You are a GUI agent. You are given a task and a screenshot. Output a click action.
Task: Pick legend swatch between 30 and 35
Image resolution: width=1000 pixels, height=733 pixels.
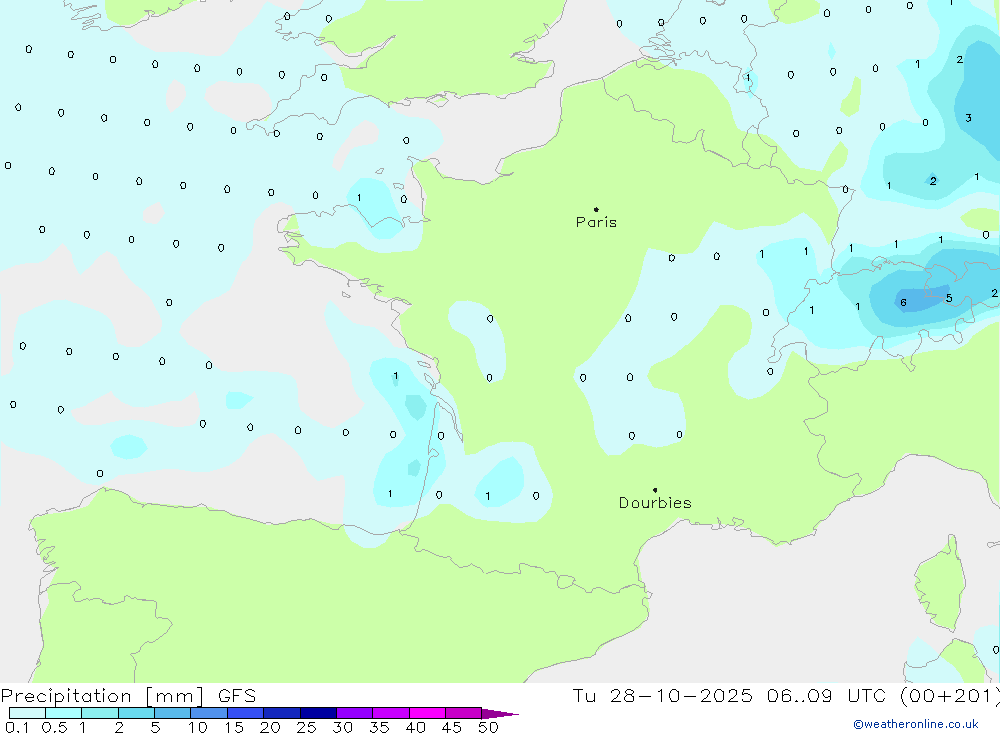coord(355,713)
